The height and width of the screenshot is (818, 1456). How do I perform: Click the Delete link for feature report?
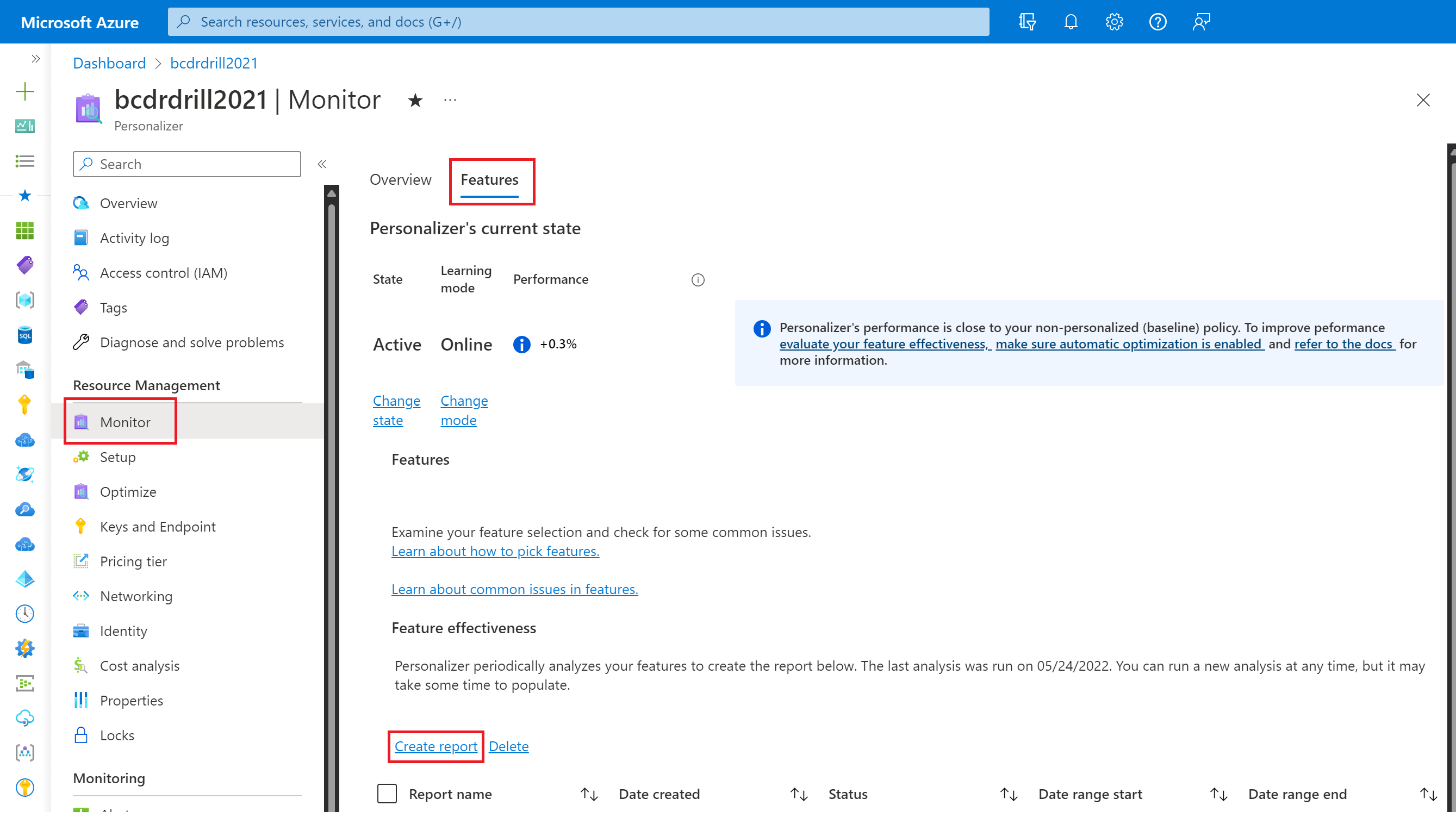tap(508, 745)
